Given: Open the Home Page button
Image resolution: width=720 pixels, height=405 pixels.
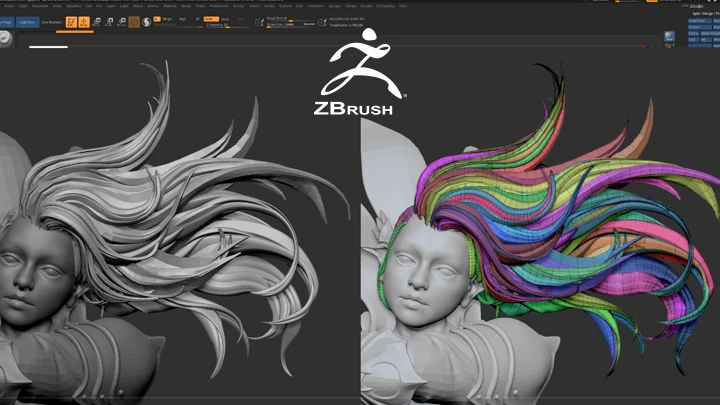Looking at the screenshot, I should click(6, 22).
